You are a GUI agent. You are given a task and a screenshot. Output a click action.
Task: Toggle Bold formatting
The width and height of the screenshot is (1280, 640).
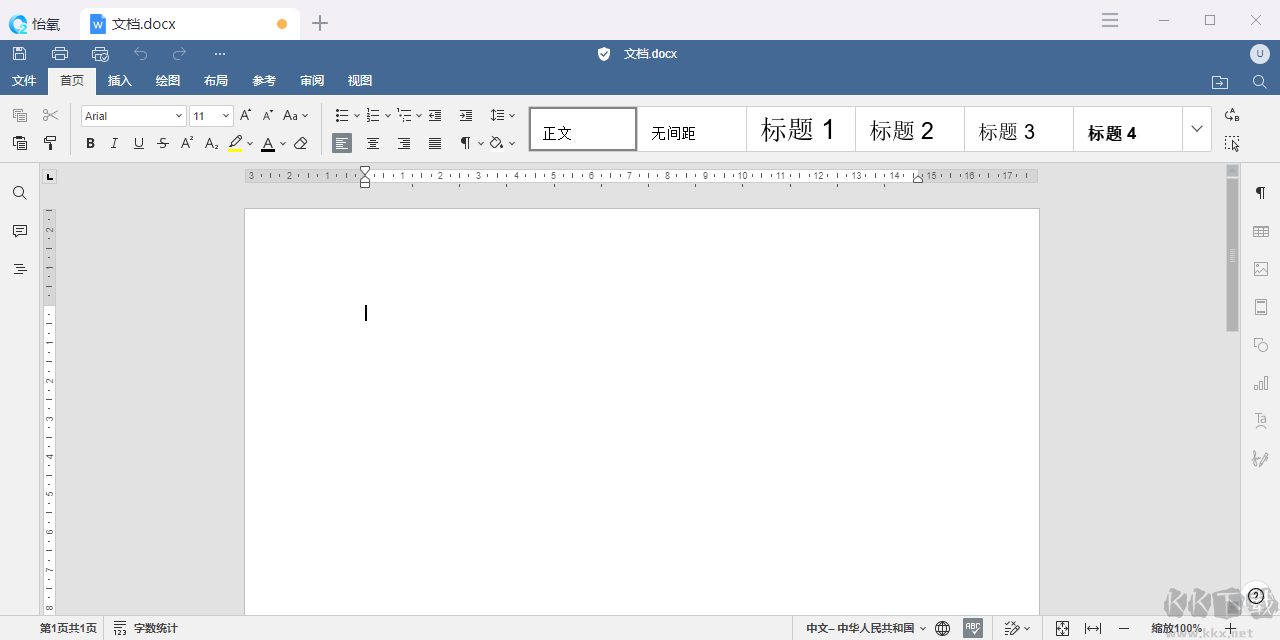tap(90, 143)
